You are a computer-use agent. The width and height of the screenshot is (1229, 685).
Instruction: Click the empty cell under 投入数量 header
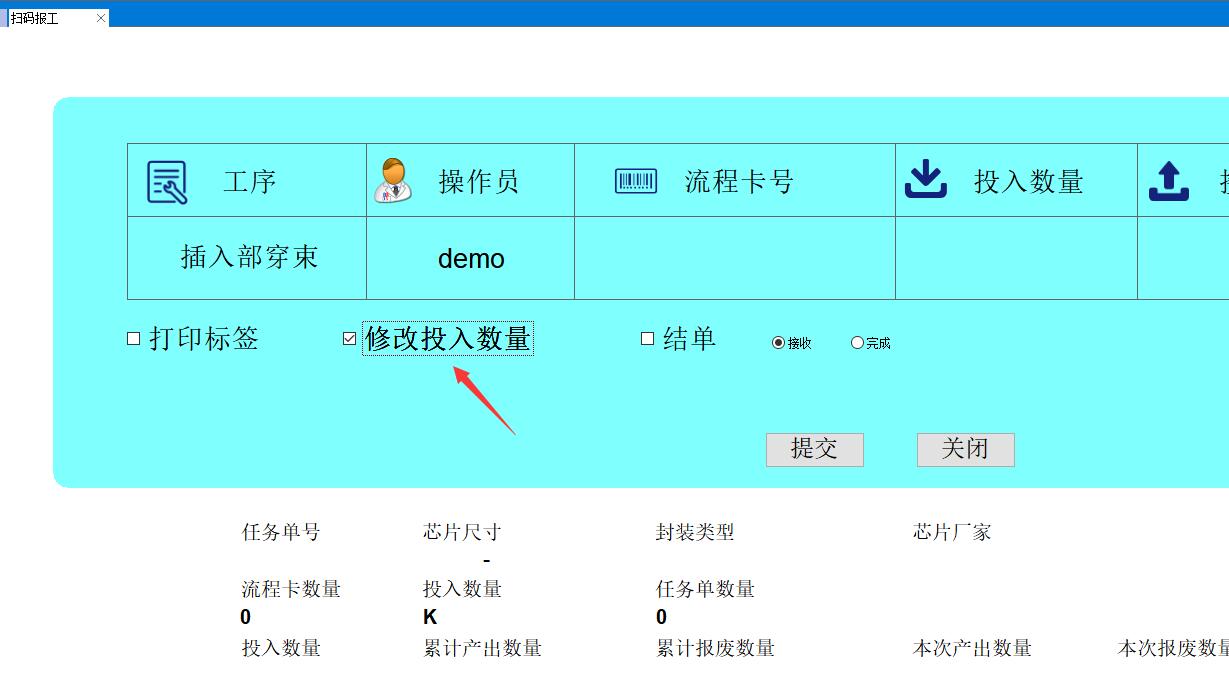[1015, 258]
